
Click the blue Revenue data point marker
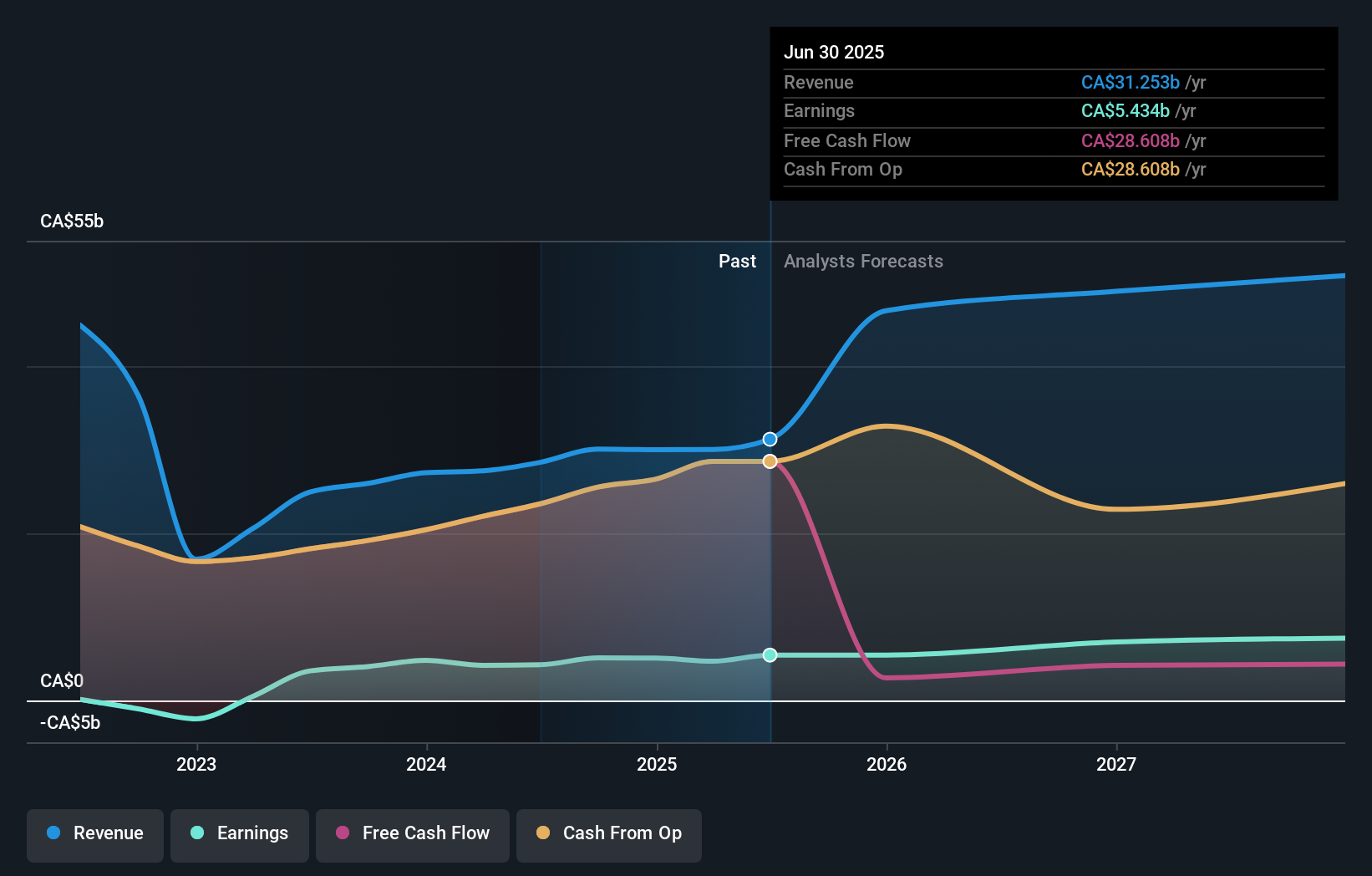pyautogui.click(x=770, y=439)
